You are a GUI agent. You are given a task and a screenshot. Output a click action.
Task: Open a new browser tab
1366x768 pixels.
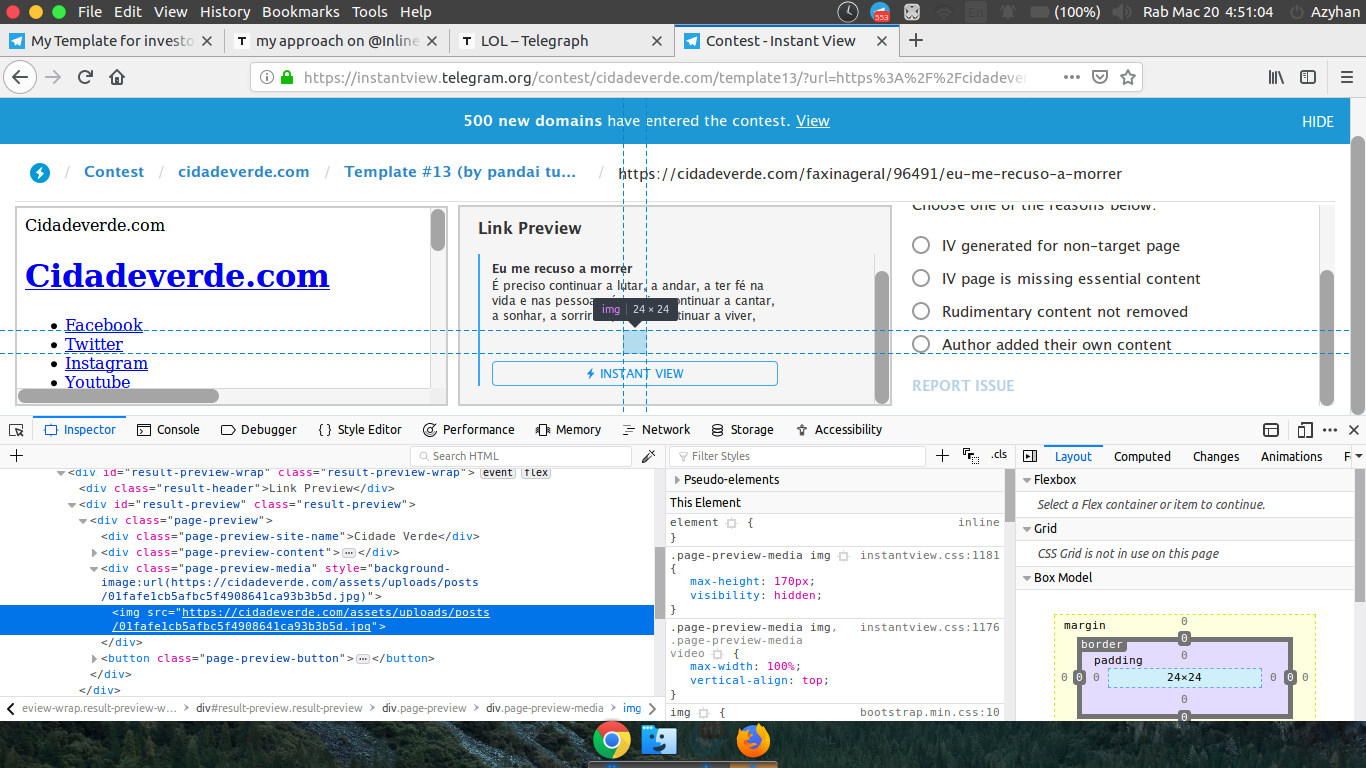915,41
